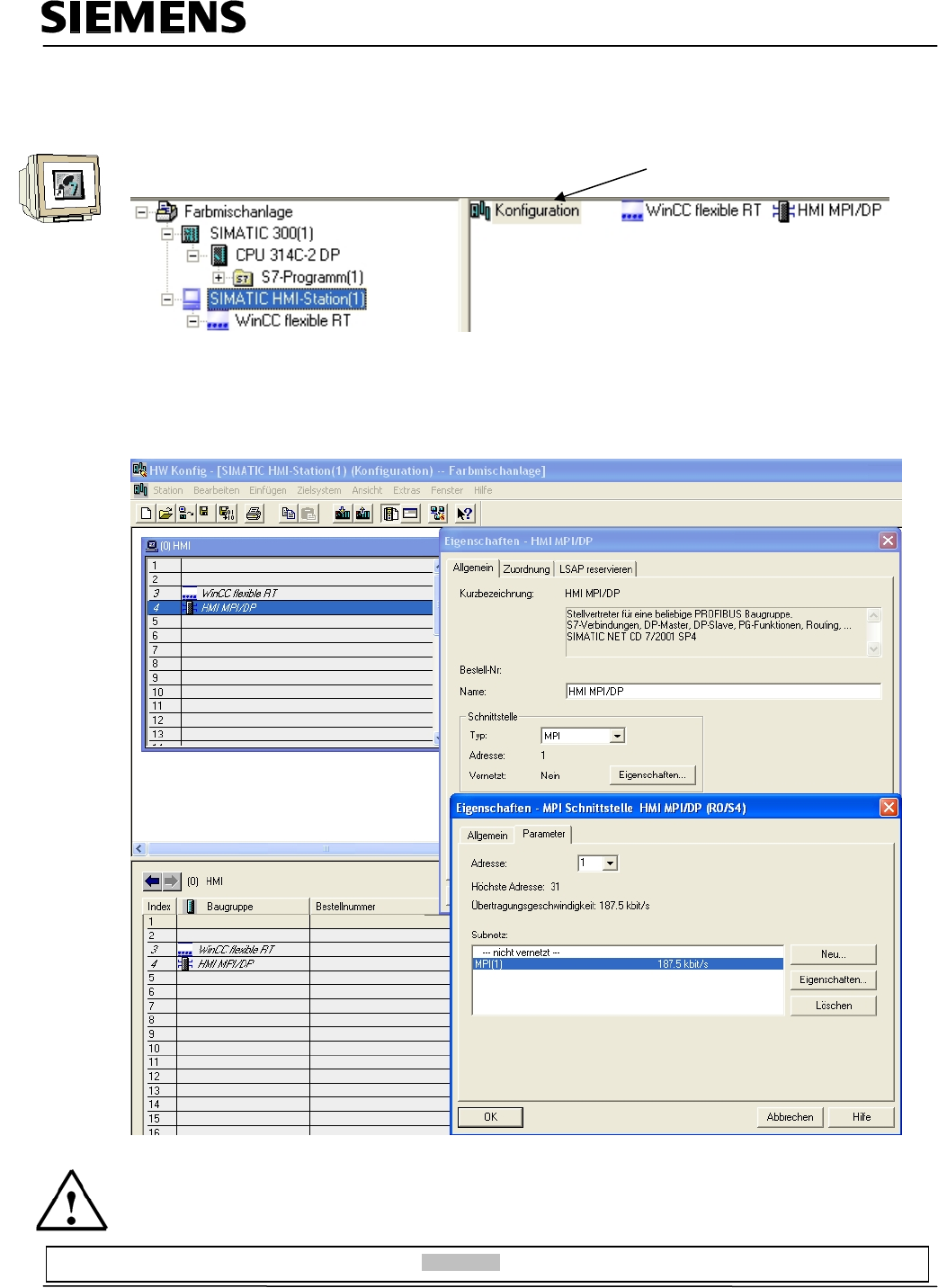Confirm the dialog with OK
Screen dimensions: 938x1288
click(x=490, y=1117)
